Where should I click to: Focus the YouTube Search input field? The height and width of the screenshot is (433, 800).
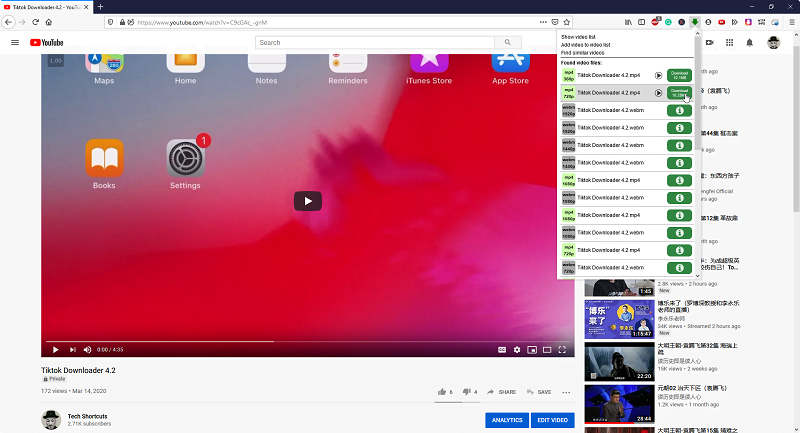(375, 42)
